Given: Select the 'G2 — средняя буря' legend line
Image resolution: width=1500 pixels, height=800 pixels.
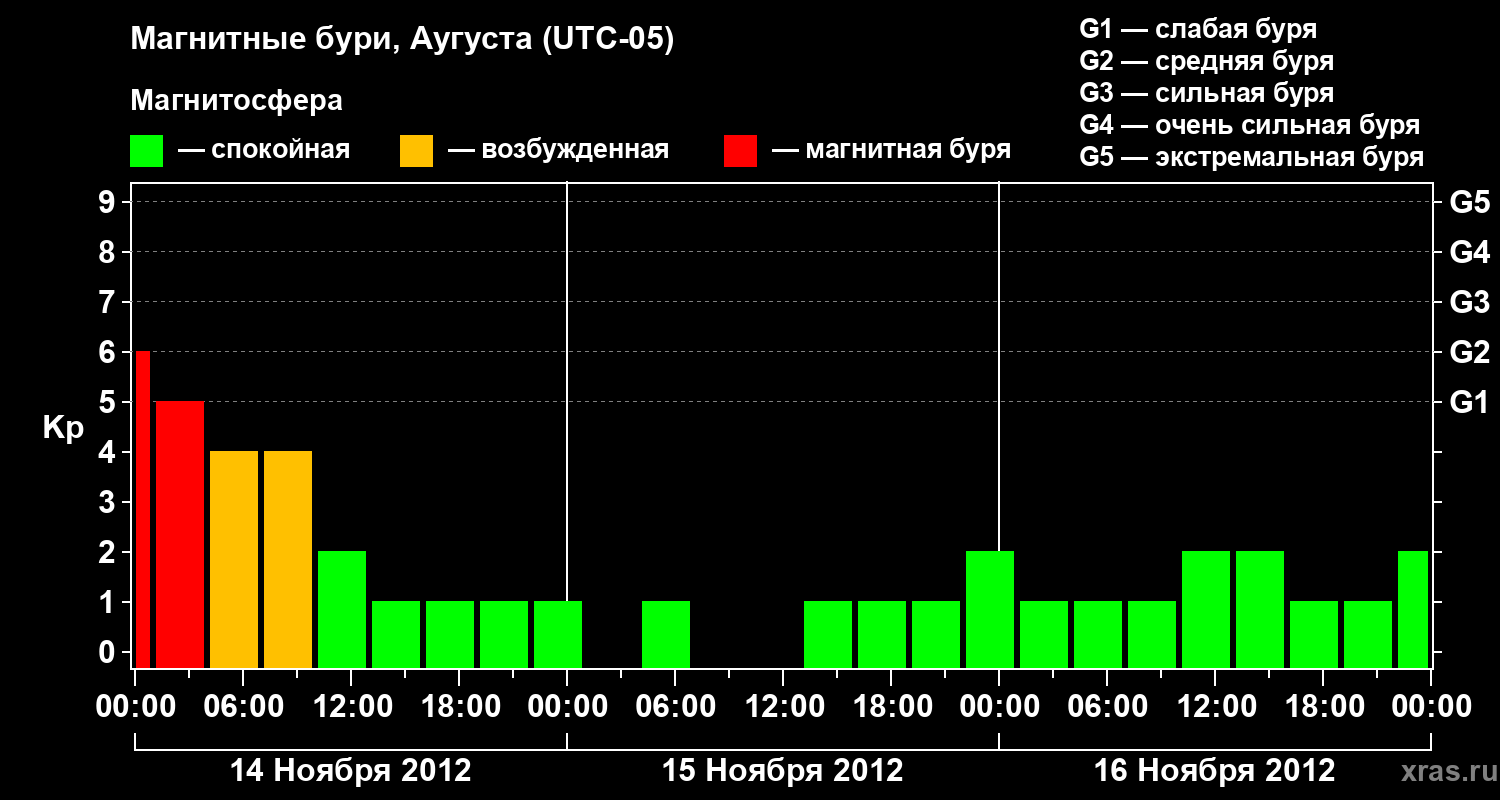Looking at the screenshot, I should click(x=1206, y=61).
